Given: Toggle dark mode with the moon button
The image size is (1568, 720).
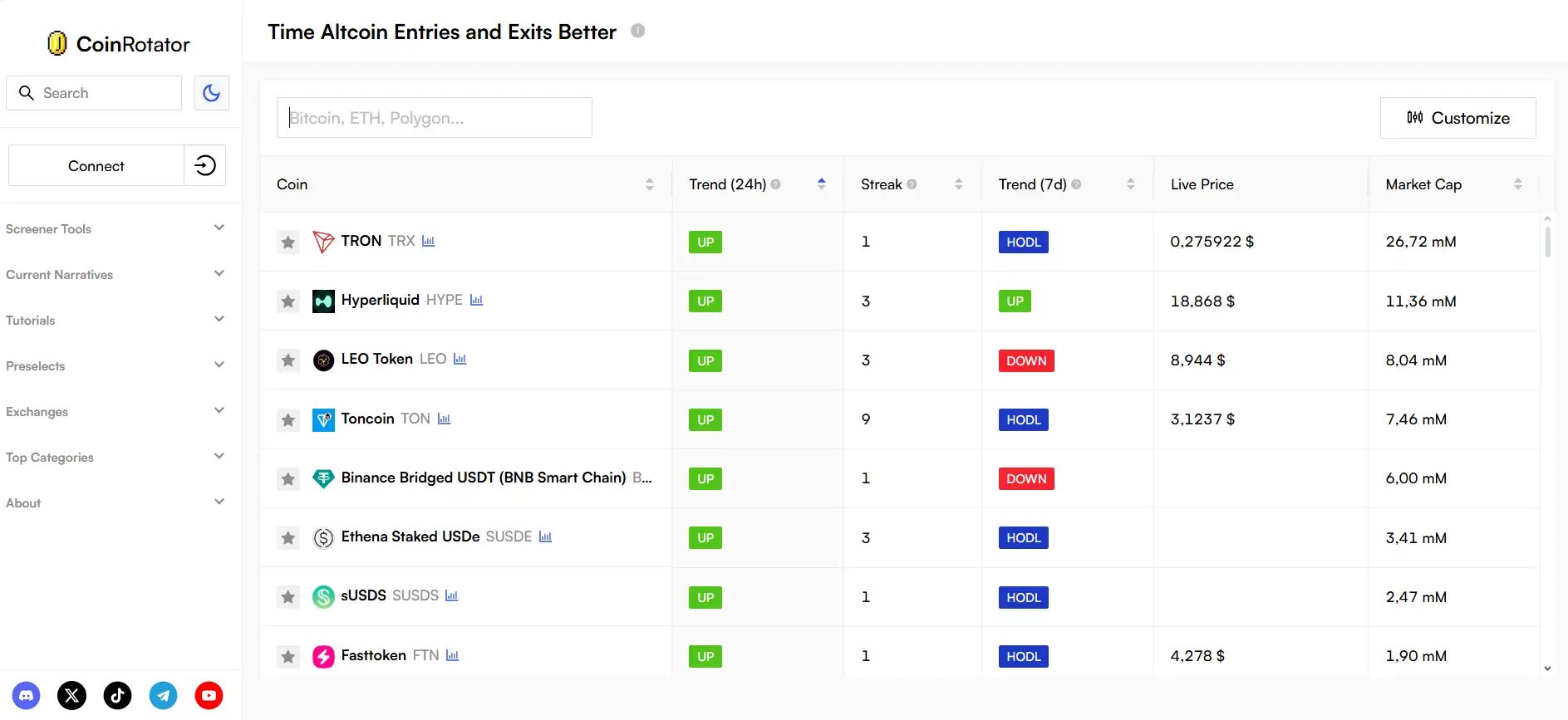Looking at the screenshot, I should tap(212, 93).
